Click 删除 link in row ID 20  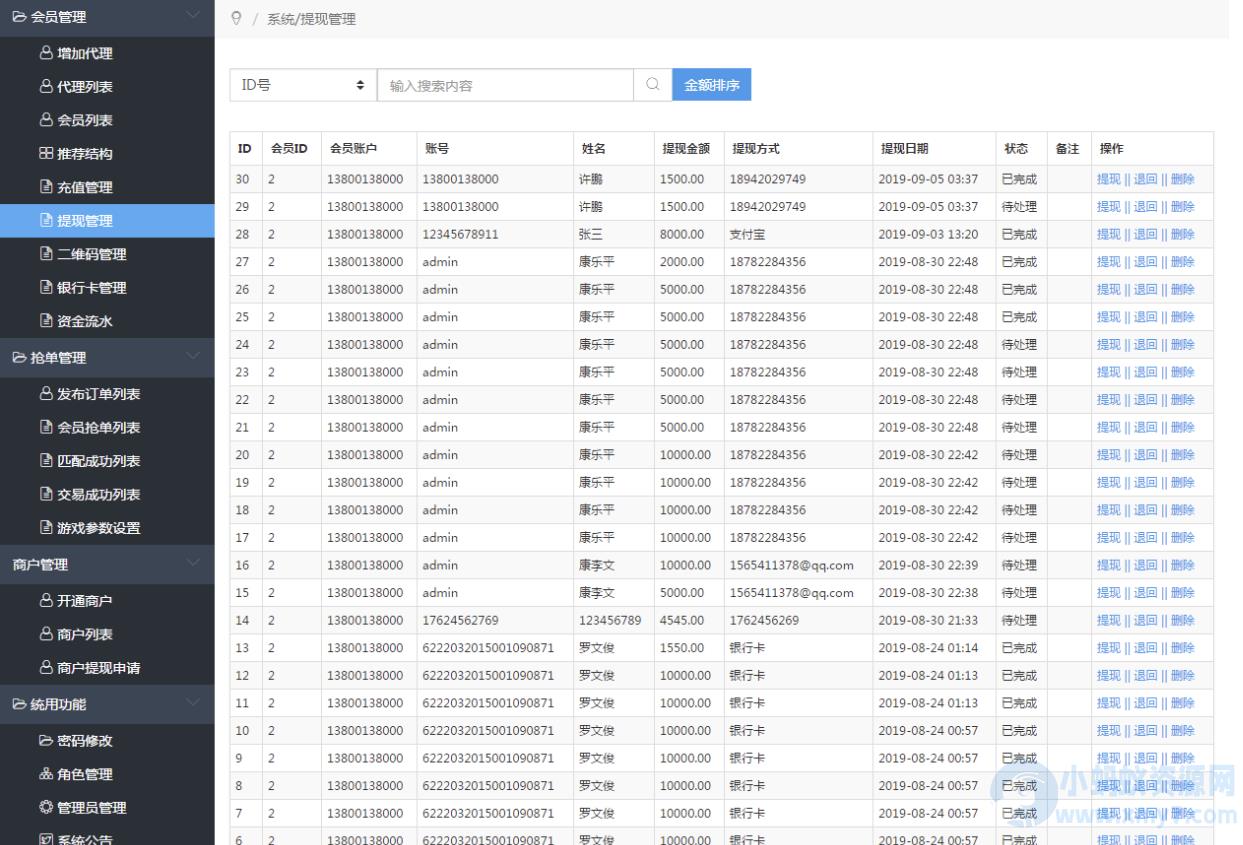(x=1182, y=455)
